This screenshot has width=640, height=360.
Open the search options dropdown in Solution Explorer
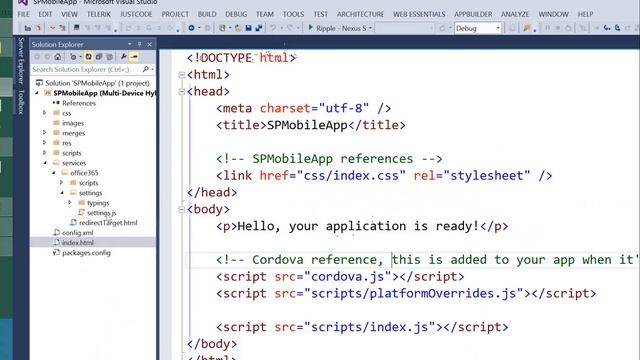point(153,69)
